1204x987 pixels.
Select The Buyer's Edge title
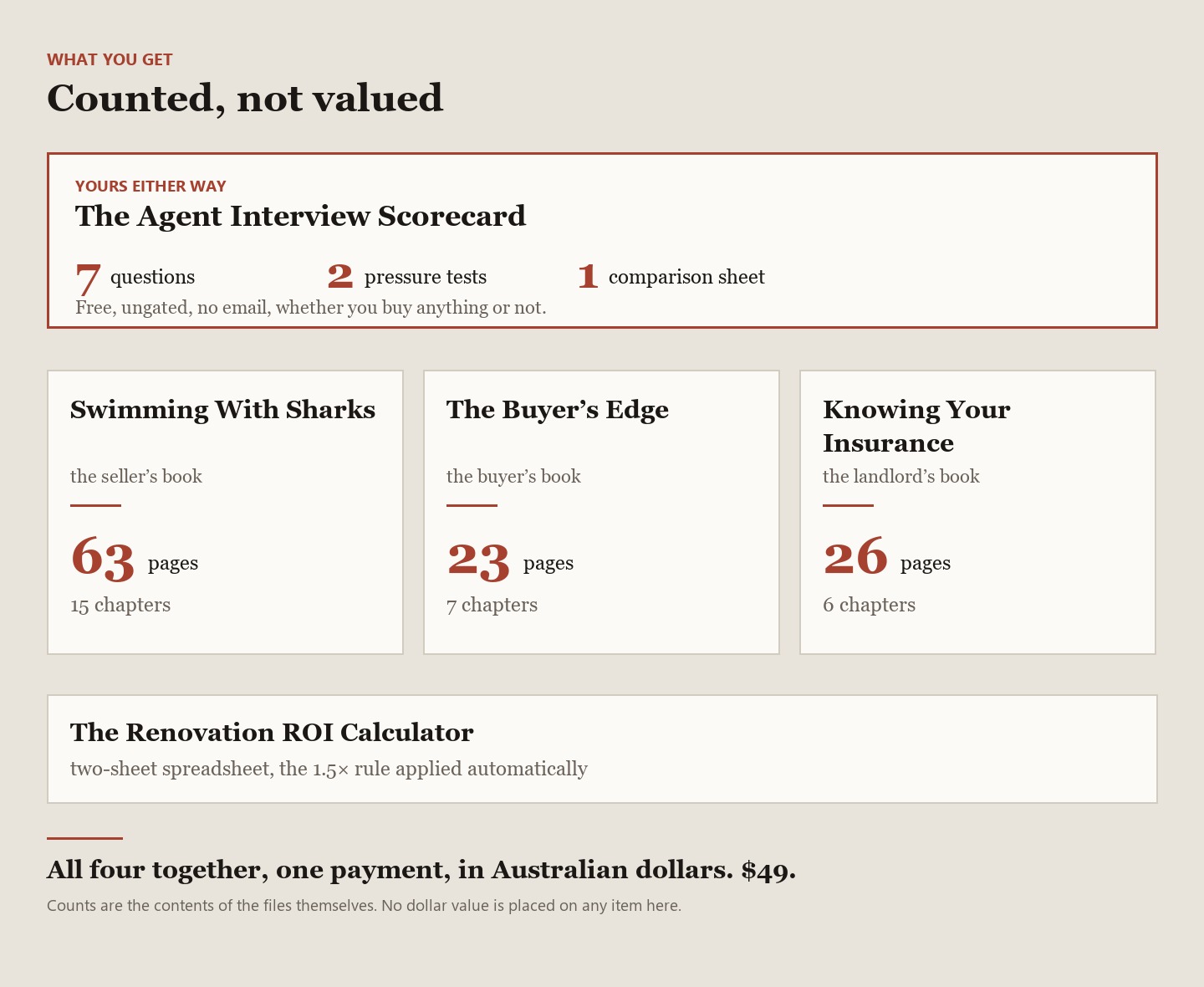coord(558,410)
